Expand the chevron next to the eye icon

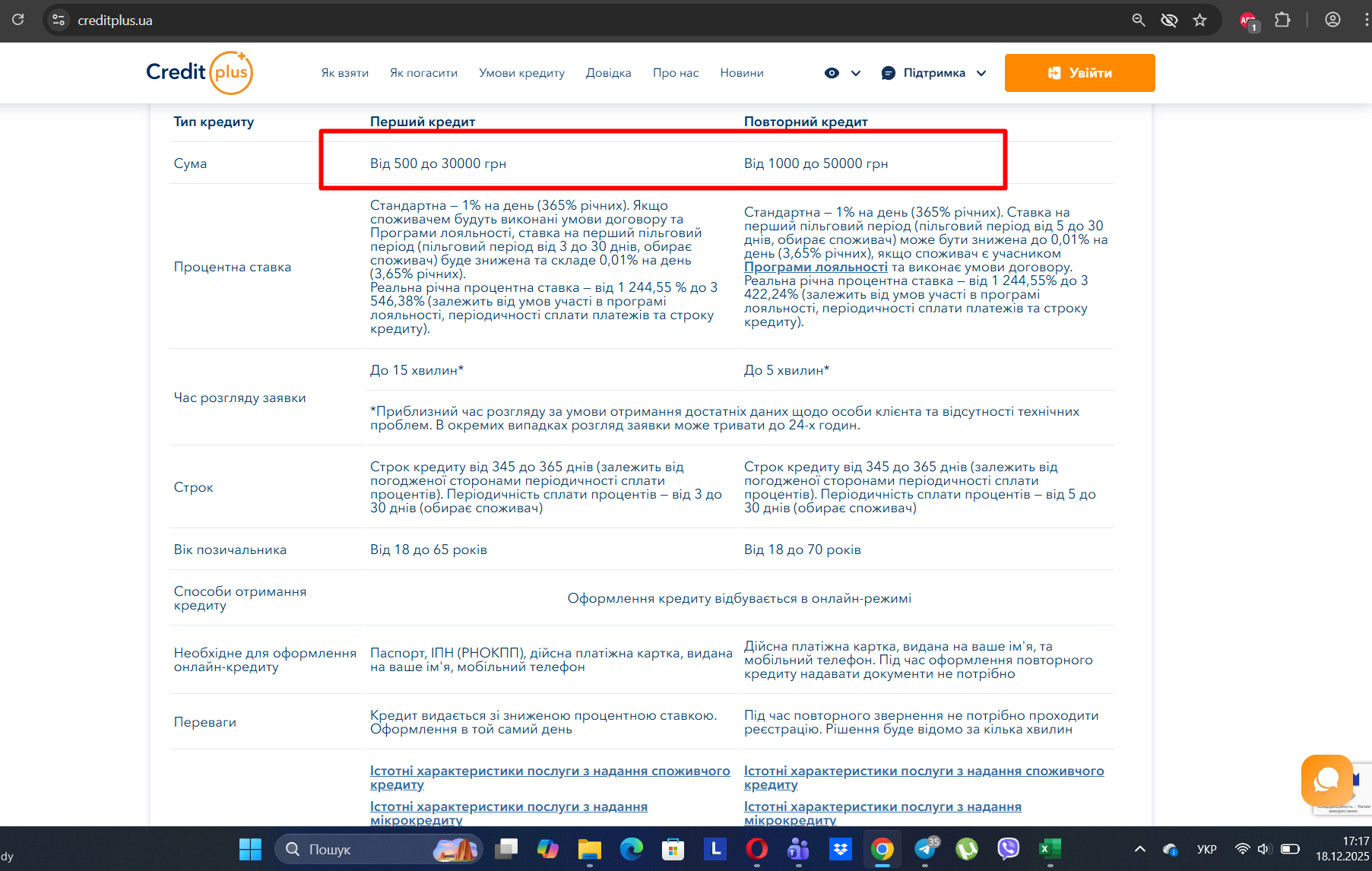point(856,73)
